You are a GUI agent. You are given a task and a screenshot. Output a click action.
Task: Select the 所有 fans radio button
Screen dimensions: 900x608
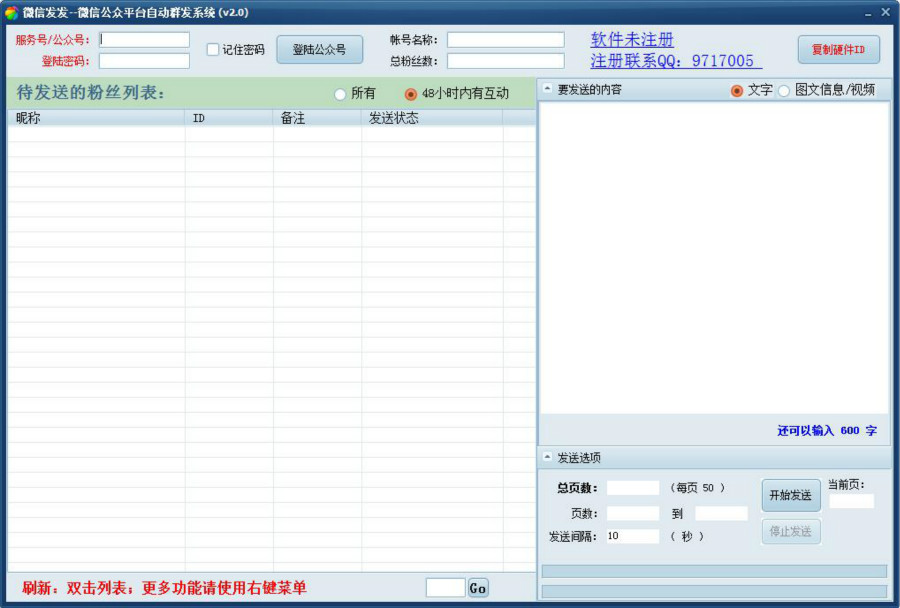[340, 94]
